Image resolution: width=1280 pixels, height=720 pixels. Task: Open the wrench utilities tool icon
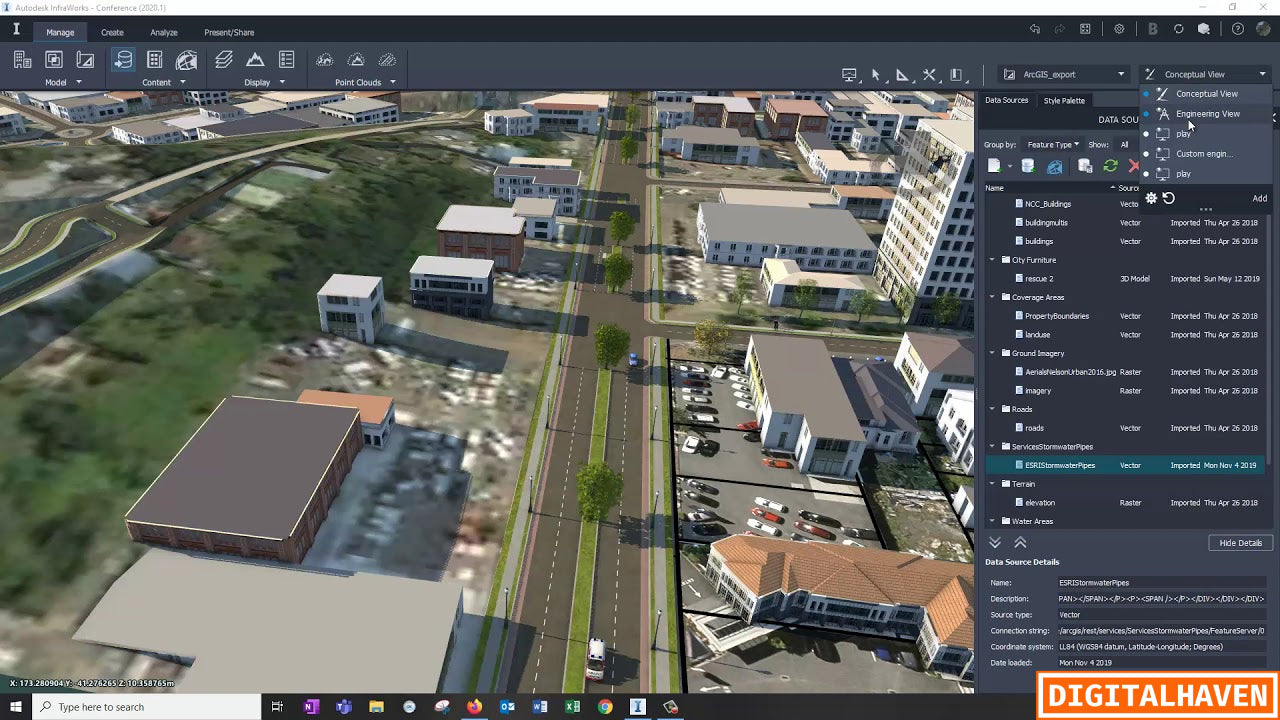coord(929,74)
